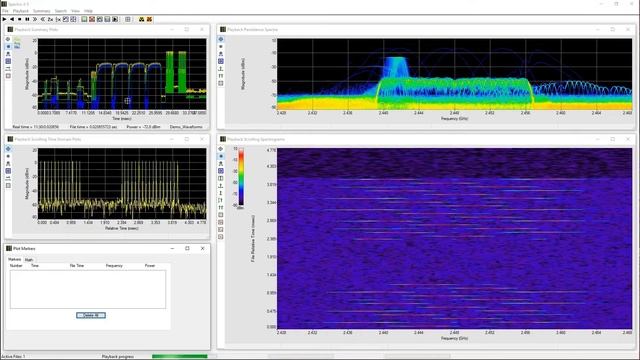Toggle grid icon in Time Domain Plots sidebar
Image resolution: width=640 pixels, height=360 pixels.
pyautogui.click(x=8, y=171)
